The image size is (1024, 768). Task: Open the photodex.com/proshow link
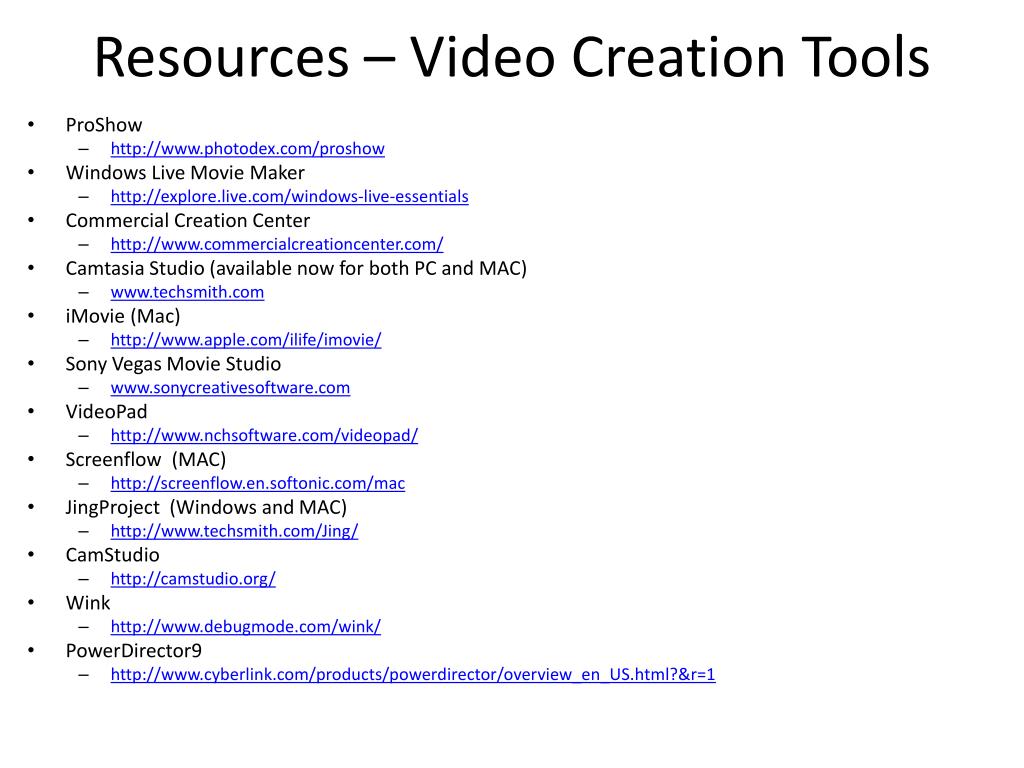click(x=248, y=149)
